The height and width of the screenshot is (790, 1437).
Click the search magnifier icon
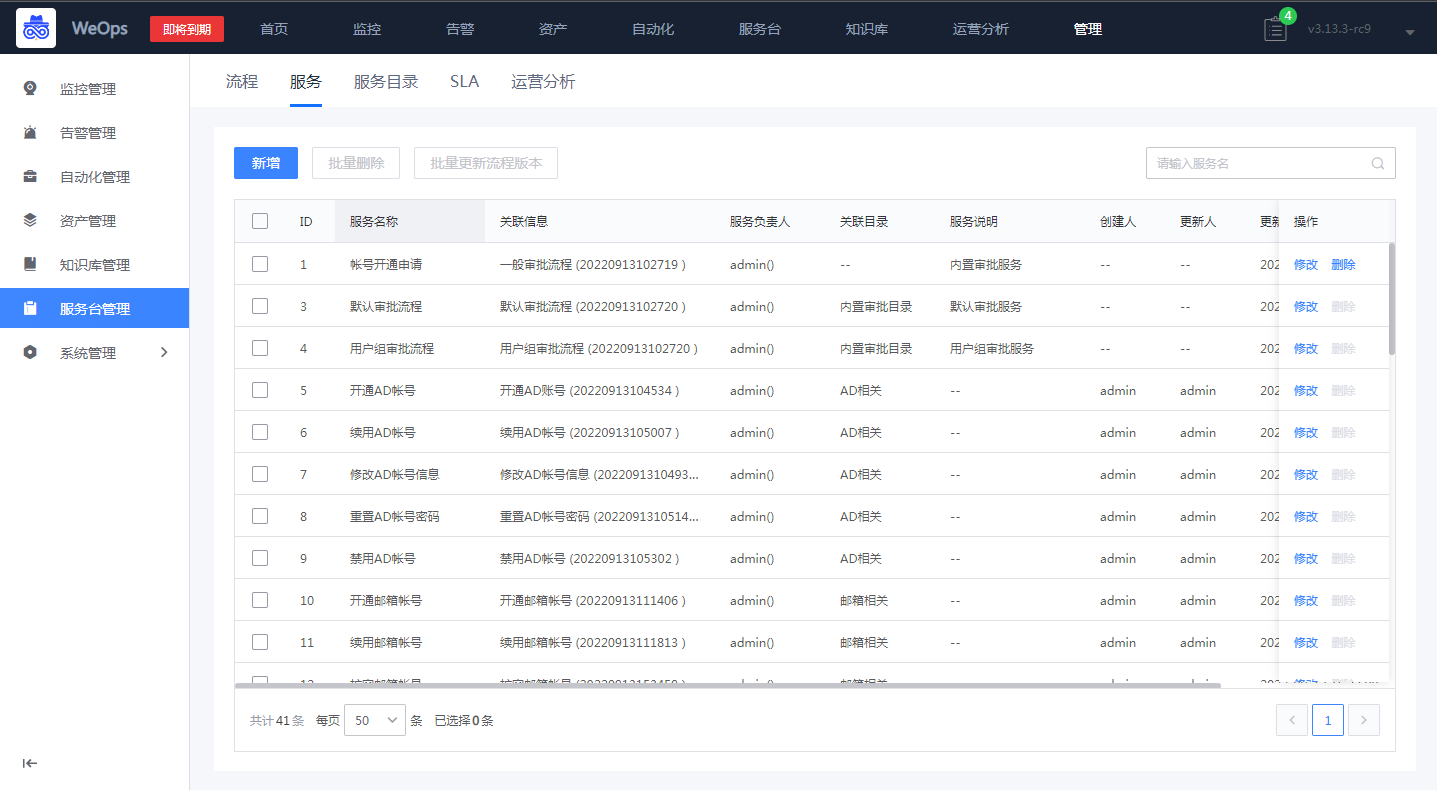(x=1378, y=163)
